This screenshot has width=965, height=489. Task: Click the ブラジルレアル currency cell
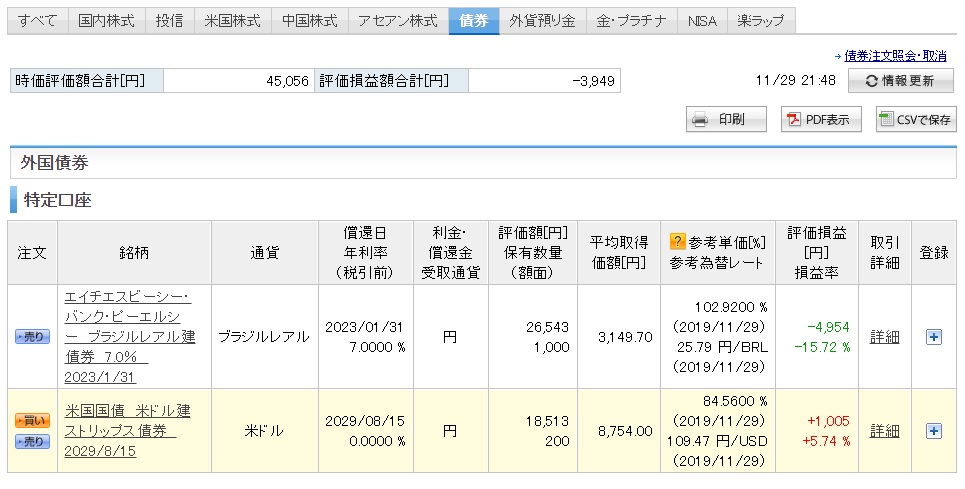point(264,337)
